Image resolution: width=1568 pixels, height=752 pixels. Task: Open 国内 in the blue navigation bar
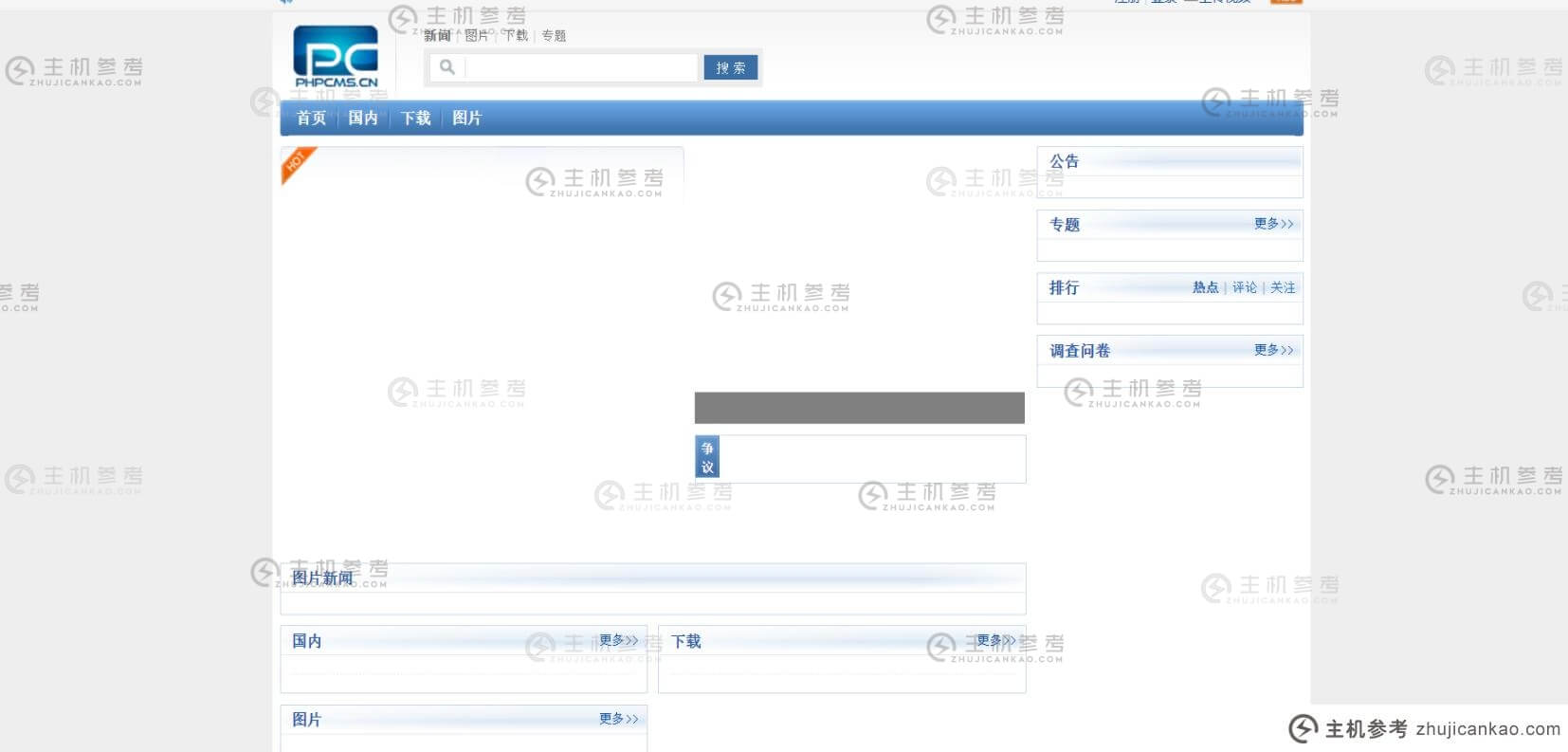coord(363,119)
